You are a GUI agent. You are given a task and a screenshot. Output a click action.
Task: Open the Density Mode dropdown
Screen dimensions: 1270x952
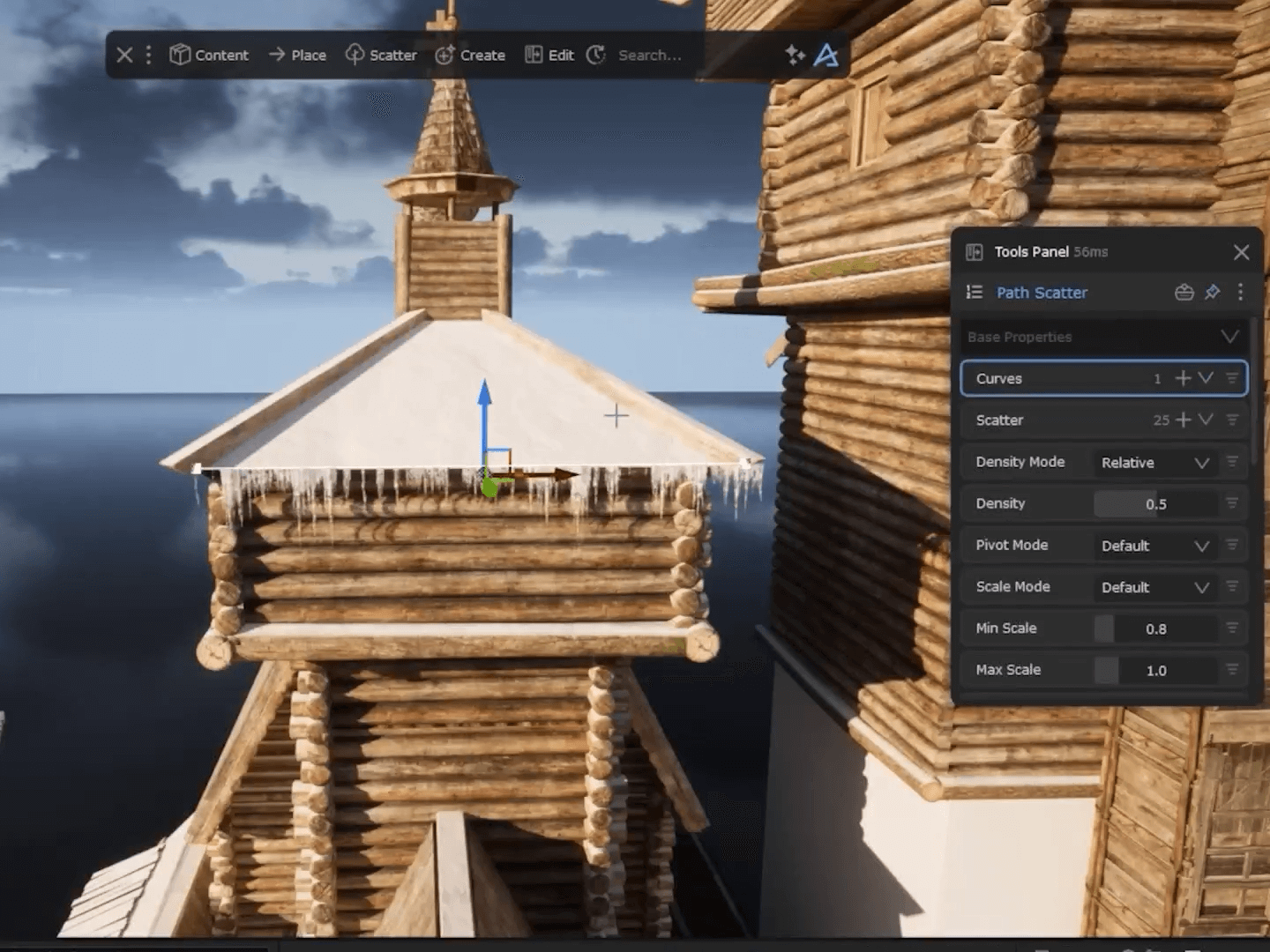click(1154, 463)
